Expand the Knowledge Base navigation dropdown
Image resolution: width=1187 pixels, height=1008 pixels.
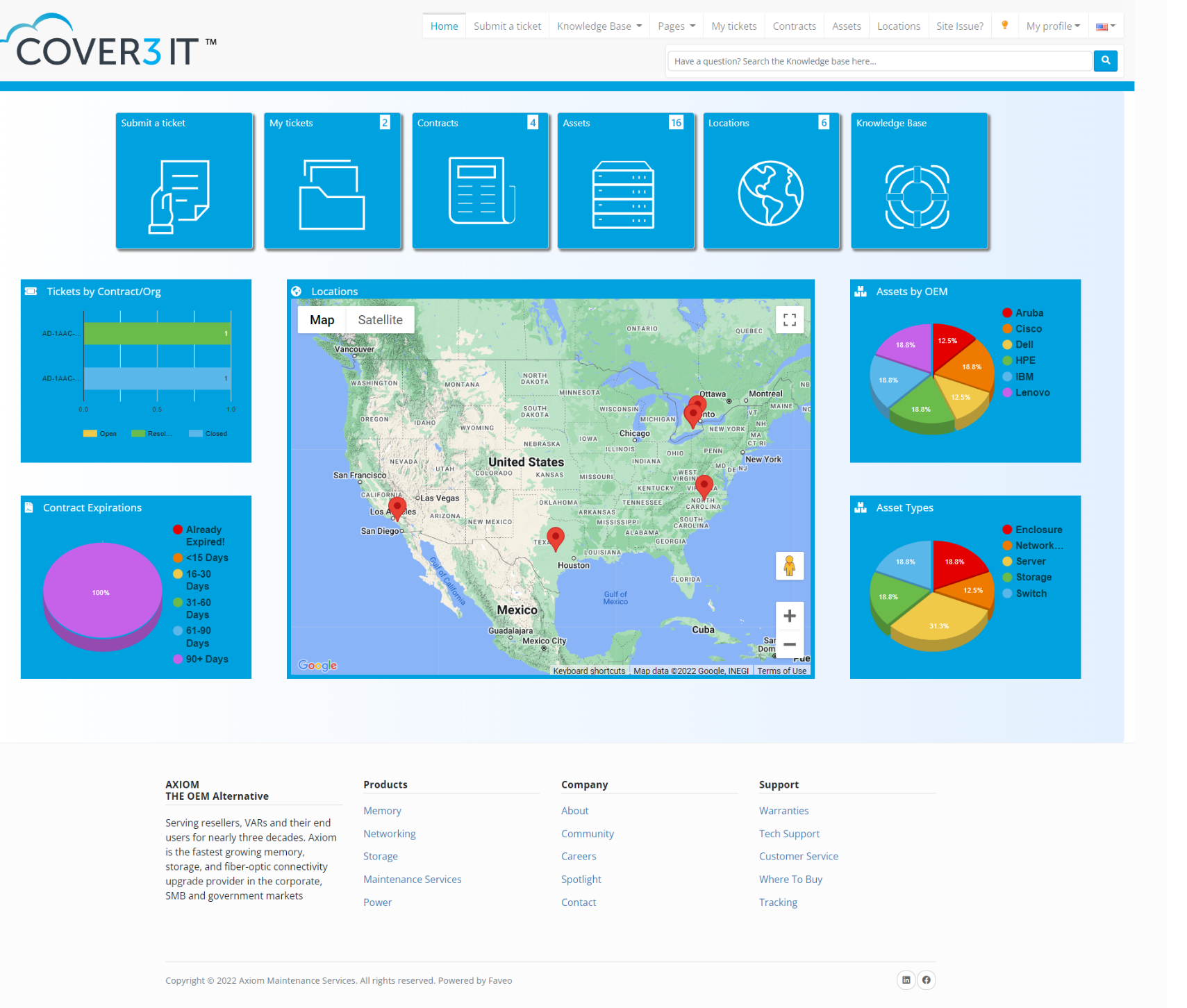tap(598, 26)
